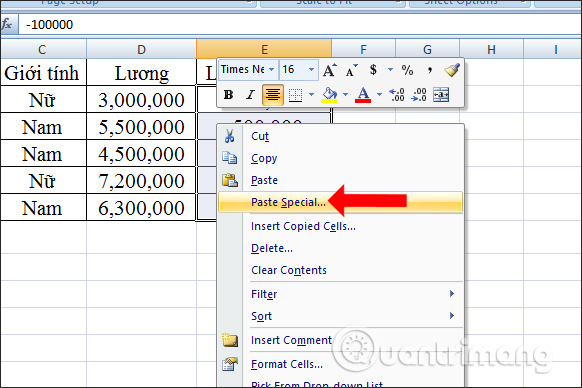Choose Clear Contents menu entry

point(340,270)
